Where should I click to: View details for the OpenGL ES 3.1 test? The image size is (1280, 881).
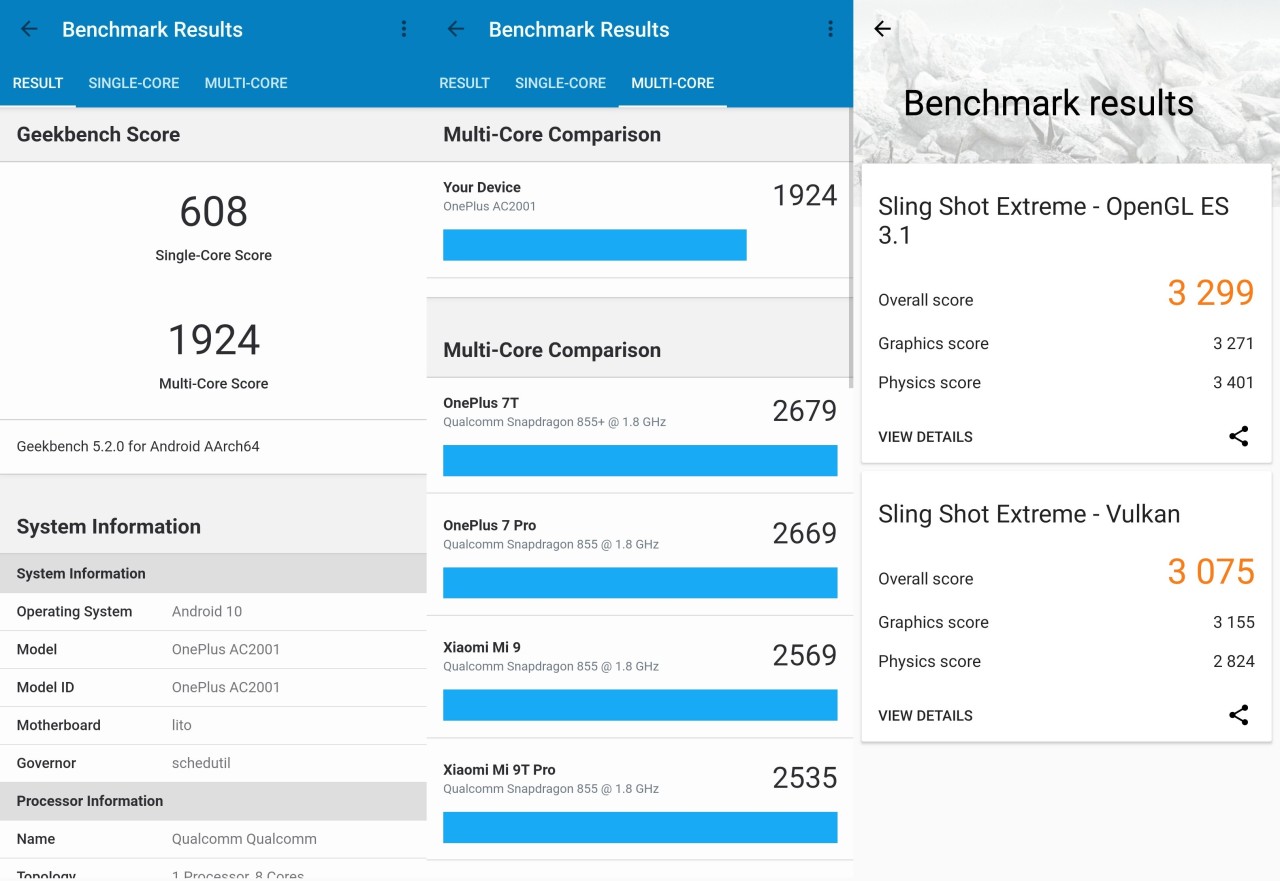[x=925, y=437]
